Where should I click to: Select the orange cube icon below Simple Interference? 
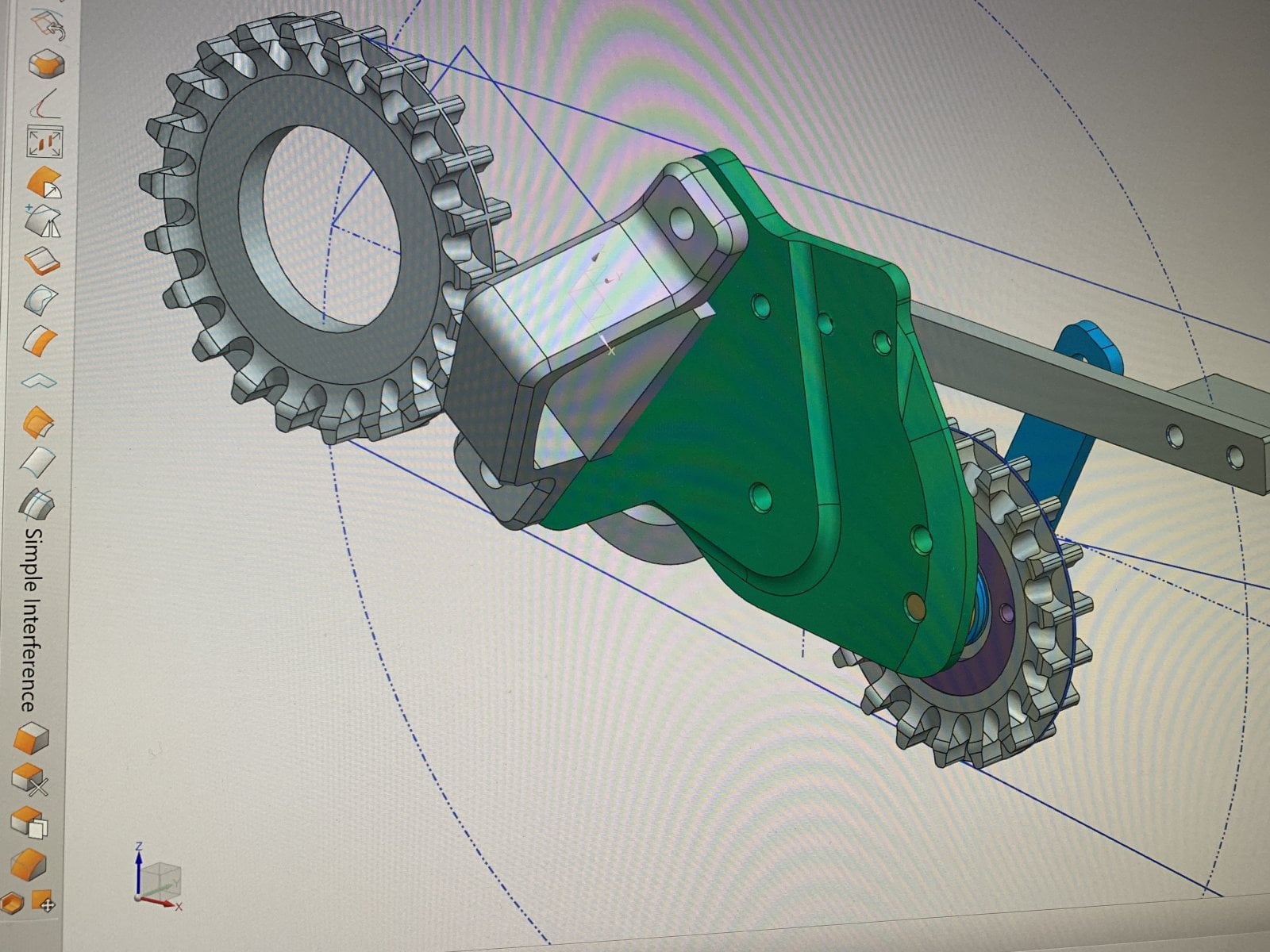(31, 737)
